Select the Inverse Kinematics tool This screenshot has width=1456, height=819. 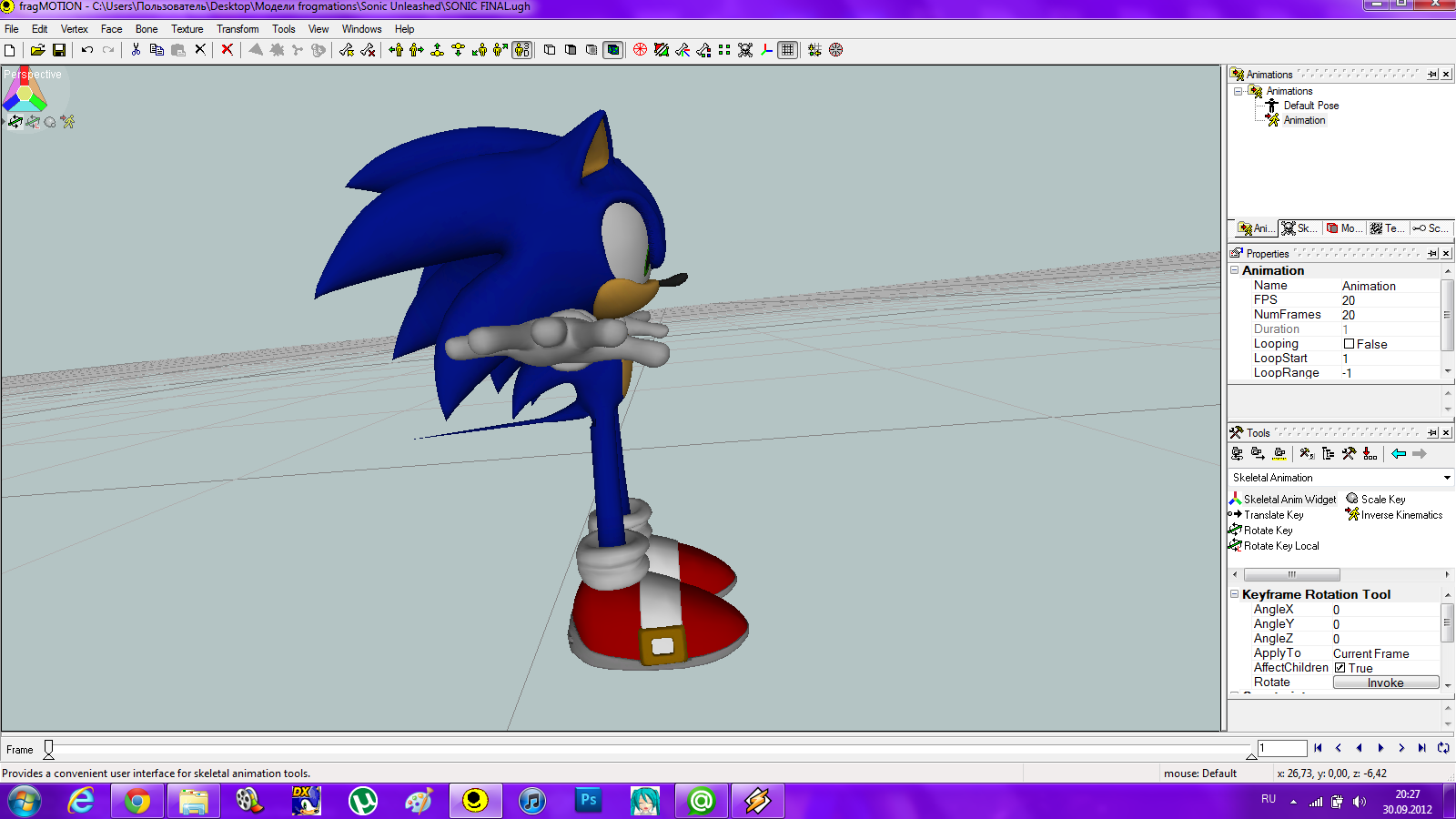click(x=1394, y=515)
